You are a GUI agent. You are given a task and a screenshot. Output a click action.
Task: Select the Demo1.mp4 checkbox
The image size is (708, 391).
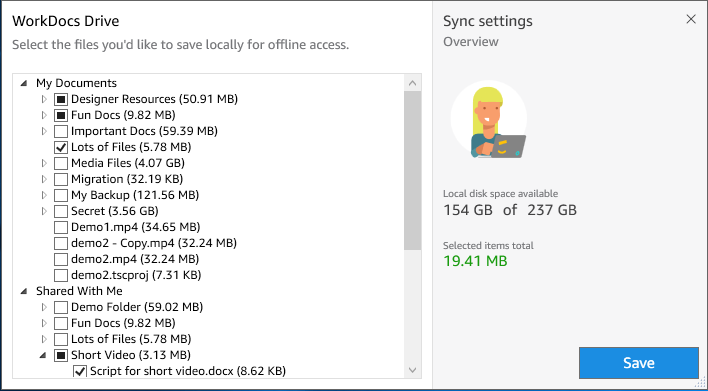pos(61,227)
